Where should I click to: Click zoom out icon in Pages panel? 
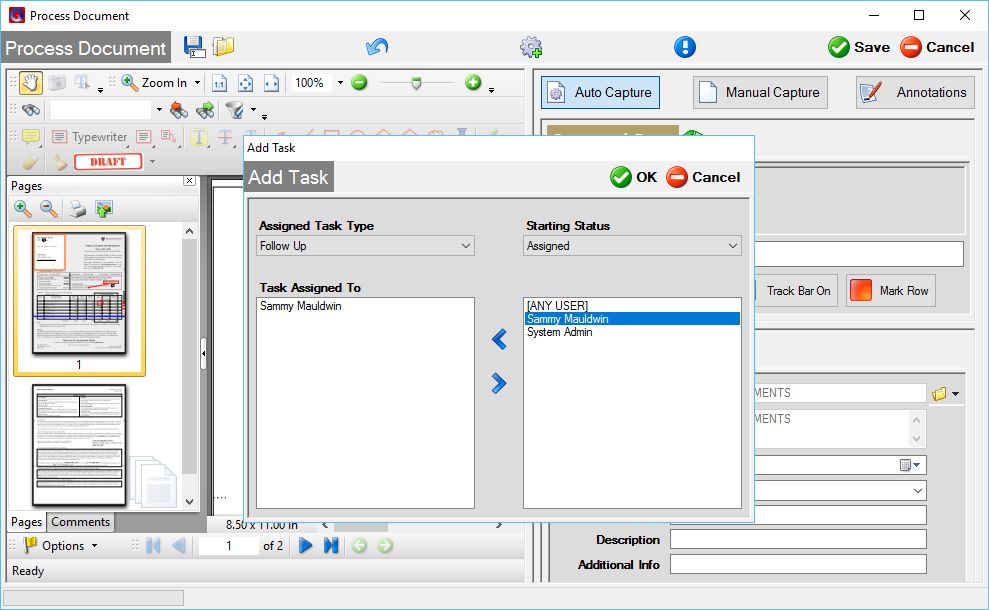tap(49, 209)
